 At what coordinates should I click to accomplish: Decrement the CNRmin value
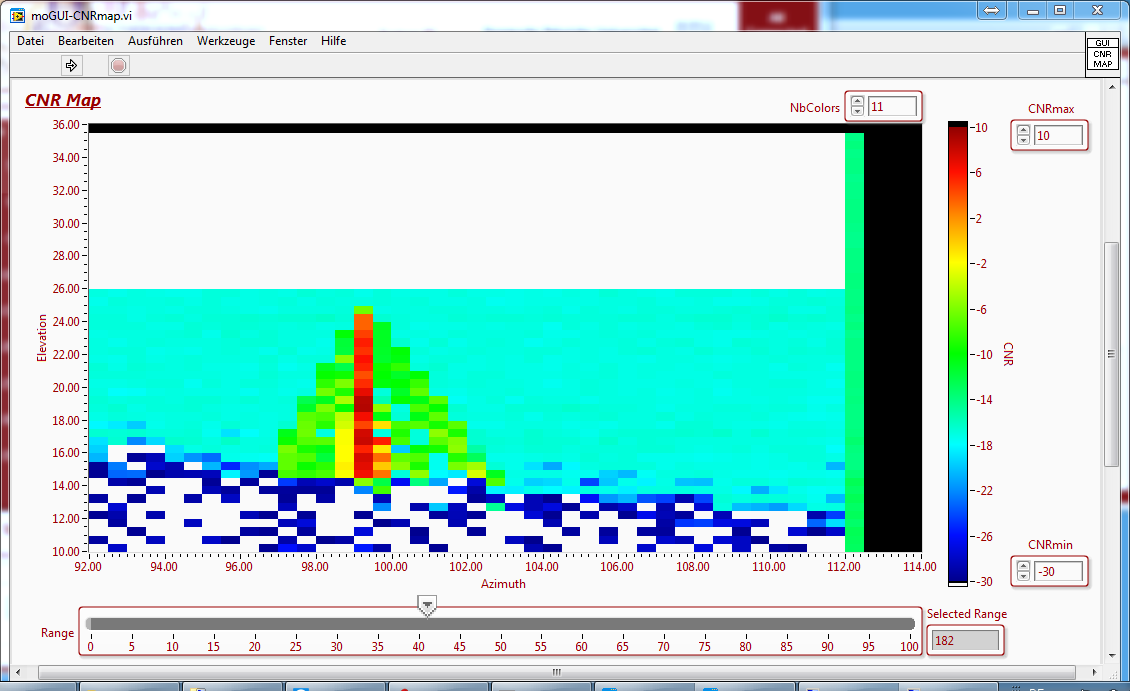[x=1023, y=577]
